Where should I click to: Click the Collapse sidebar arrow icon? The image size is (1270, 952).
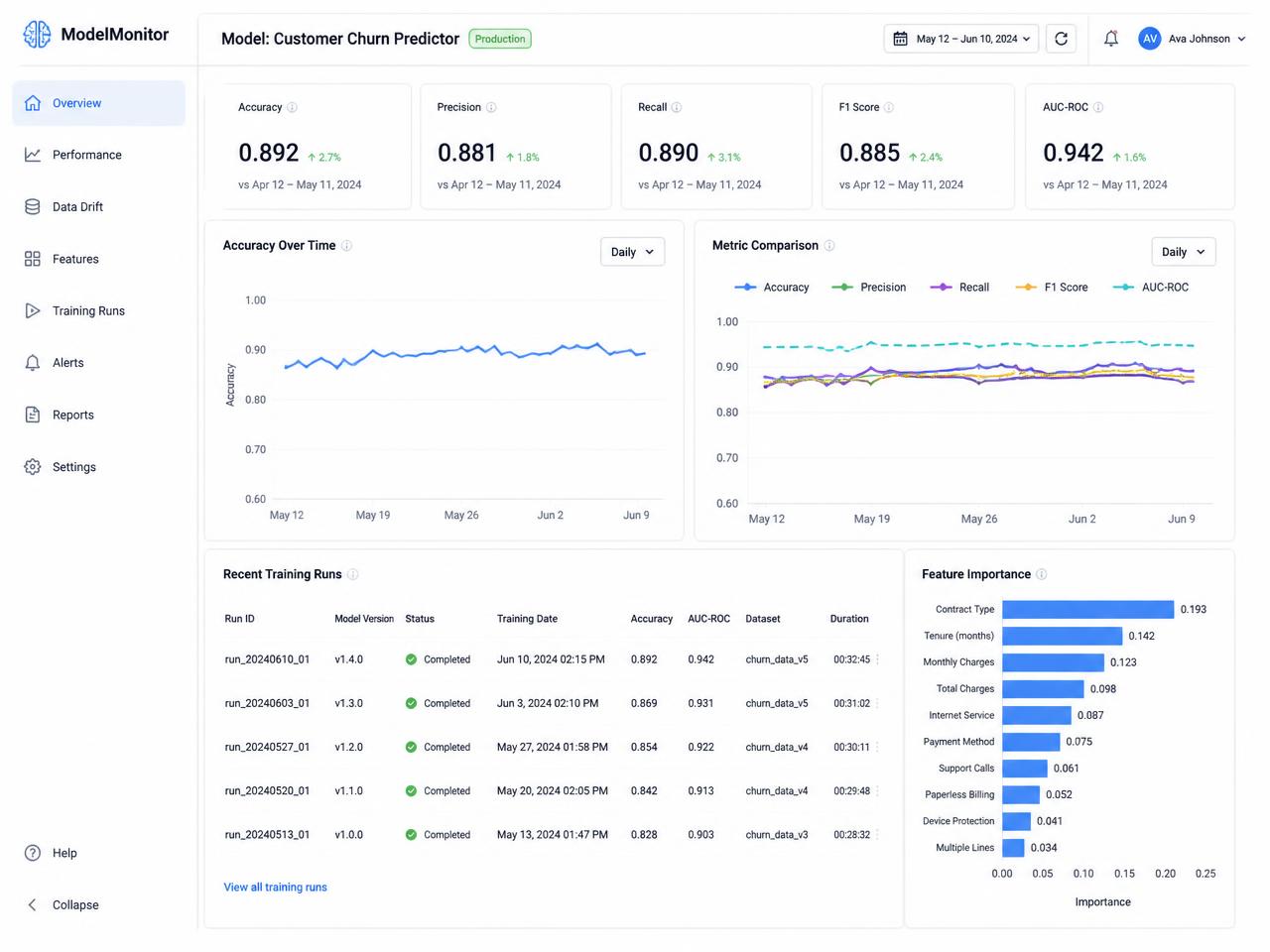(x=33, y=905)
